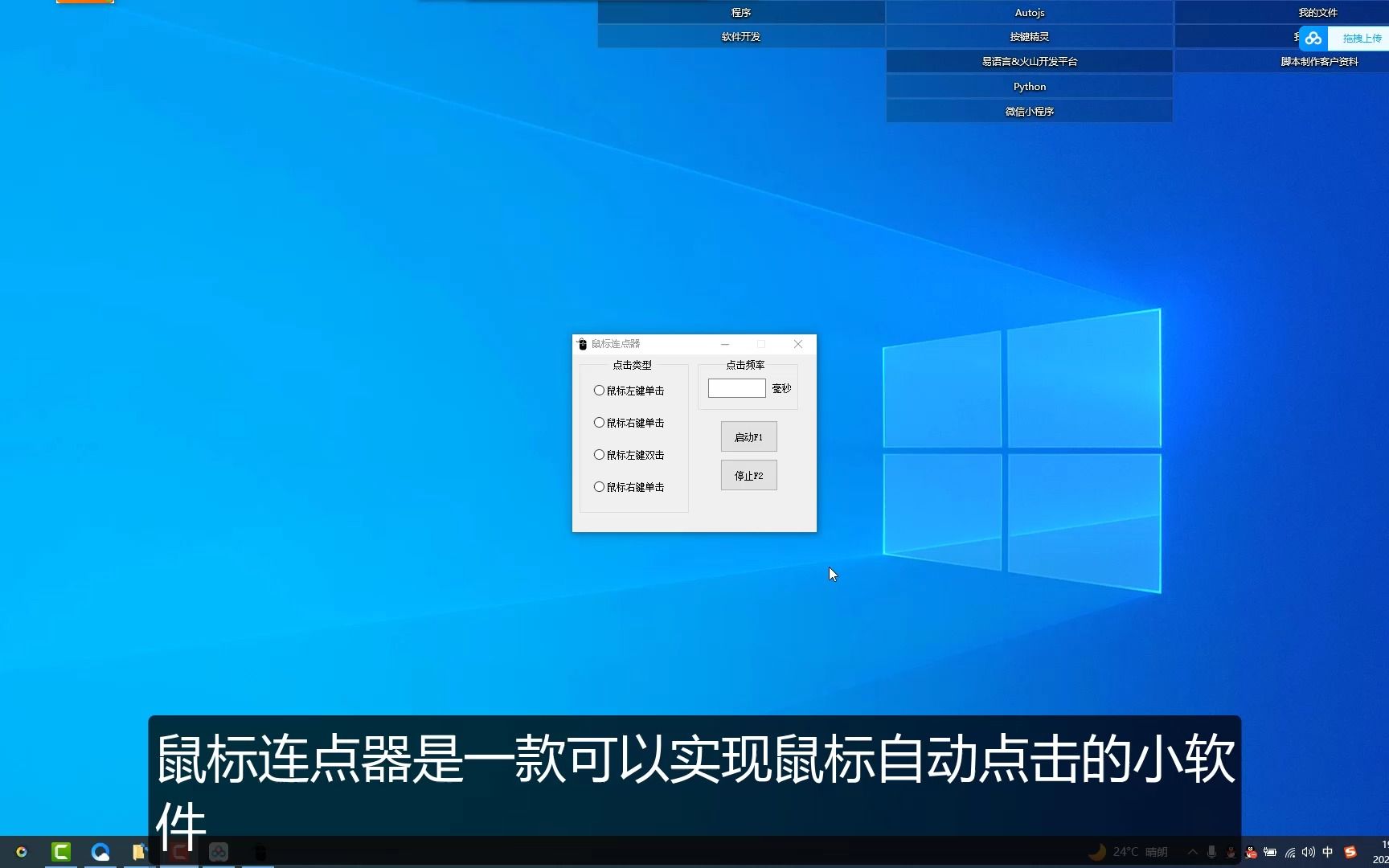Click the 拖拽上传 upload label

coord(1362,38)
